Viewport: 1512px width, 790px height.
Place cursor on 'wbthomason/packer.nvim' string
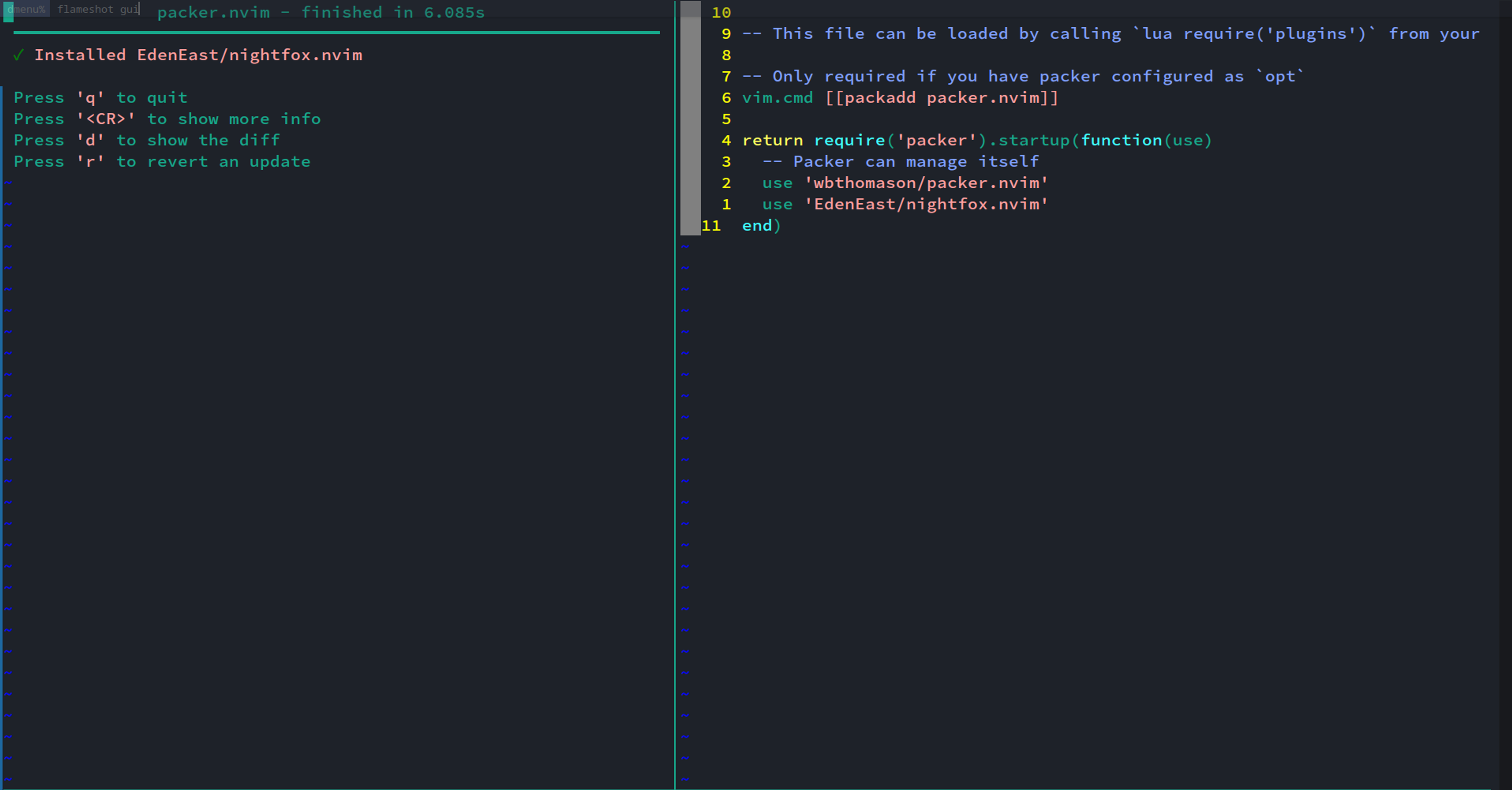pos(926,183)
